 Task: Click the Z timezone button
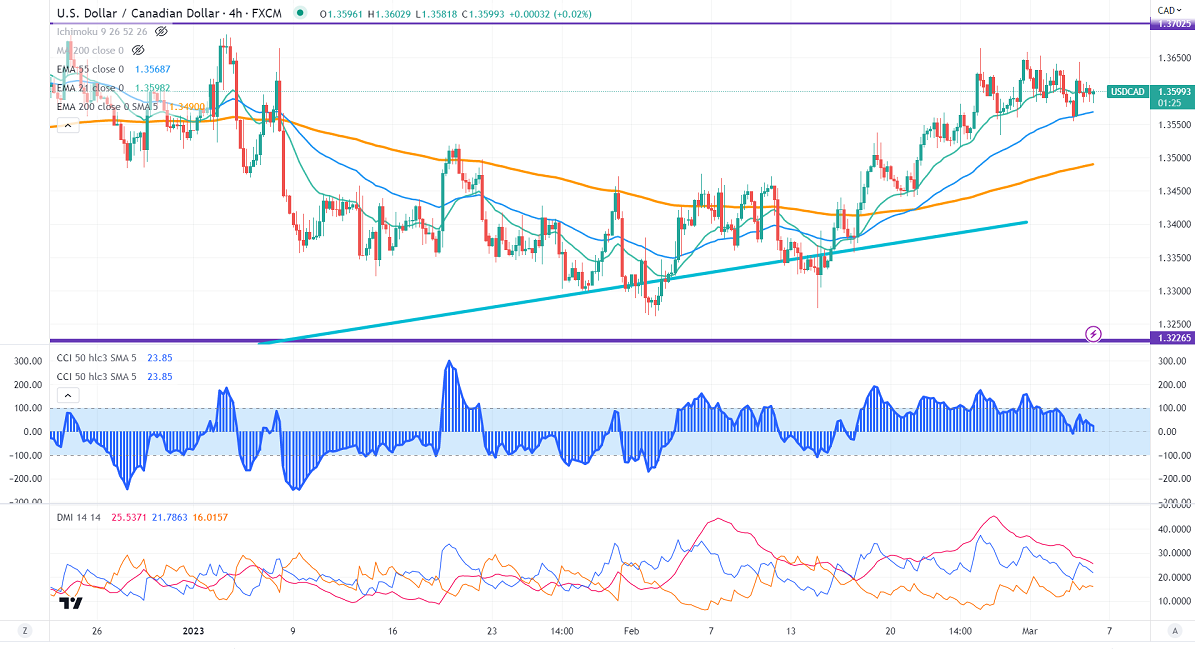coord(25,632)
